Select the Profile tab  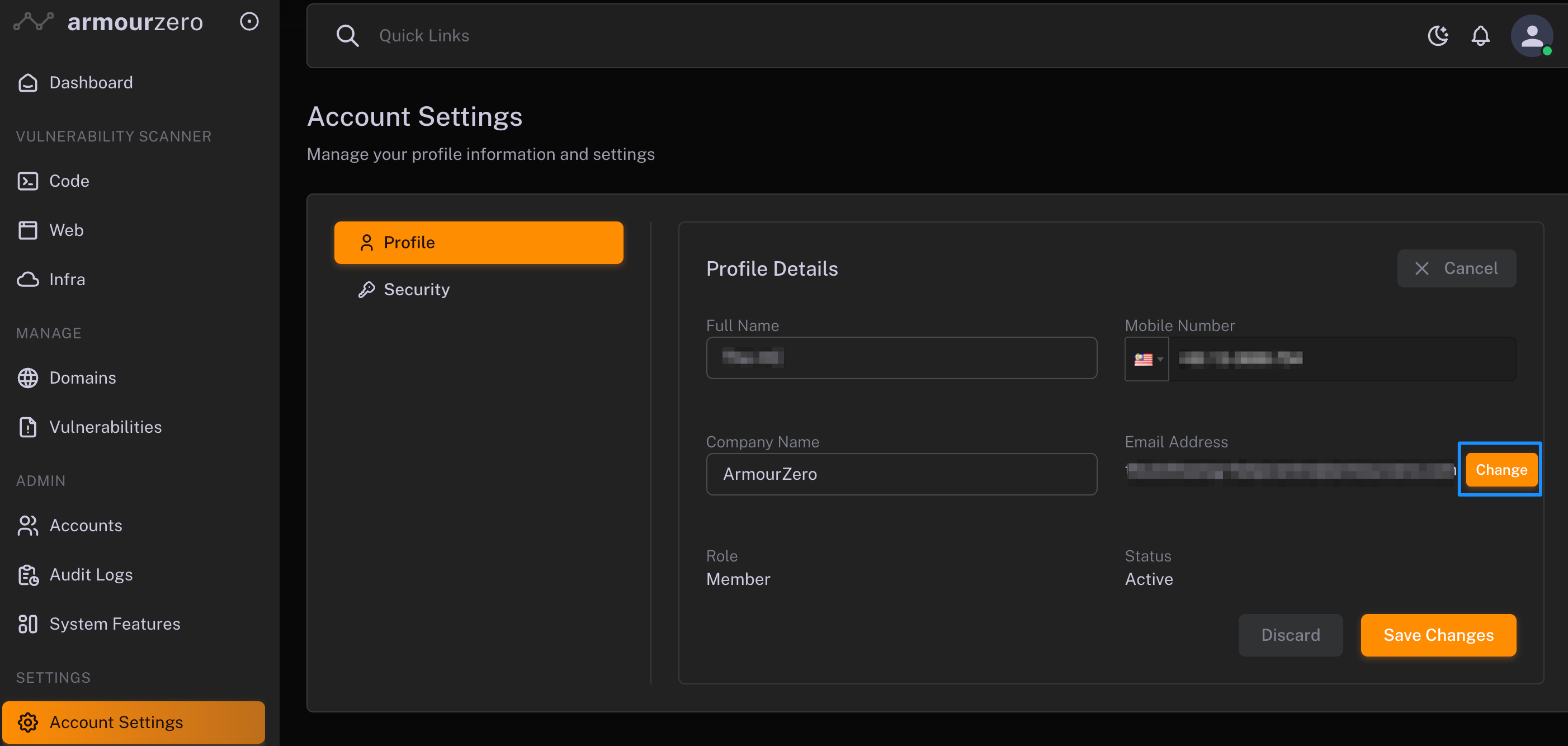tap(479, 243)
